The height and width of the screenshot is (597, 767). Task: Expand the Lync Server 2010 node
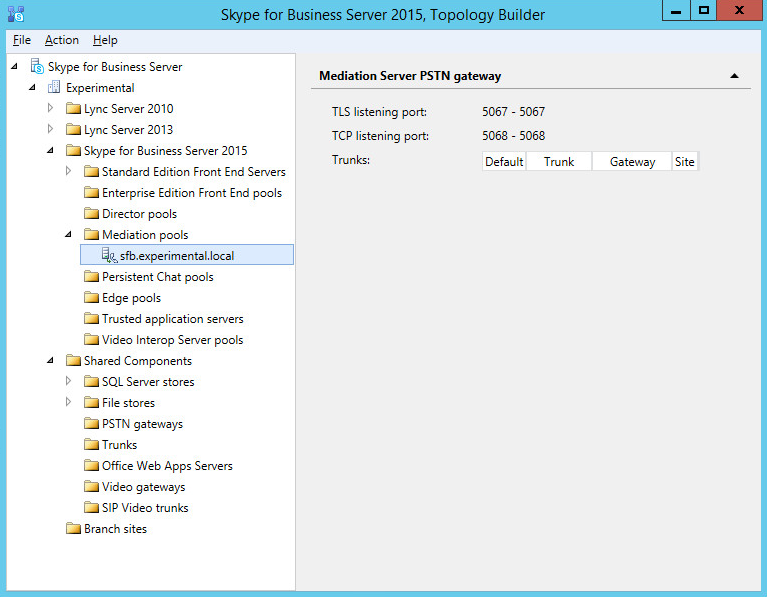coord(51,109)
